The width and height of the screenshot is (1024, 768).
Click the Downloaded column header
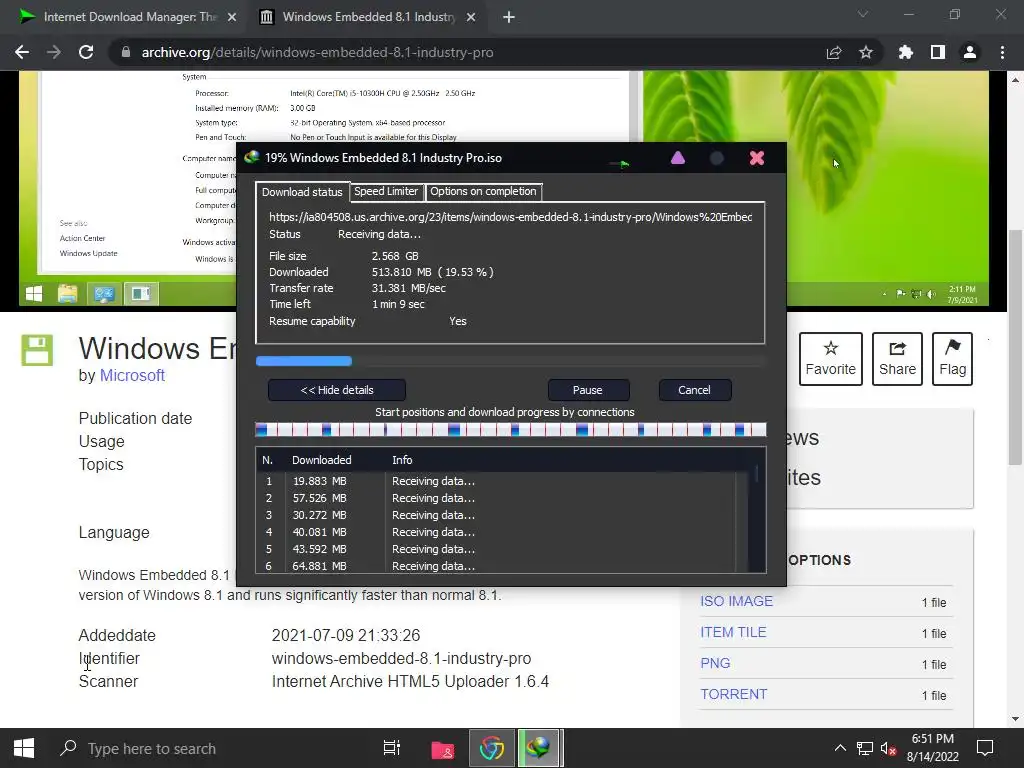click(x=322, y=460)
